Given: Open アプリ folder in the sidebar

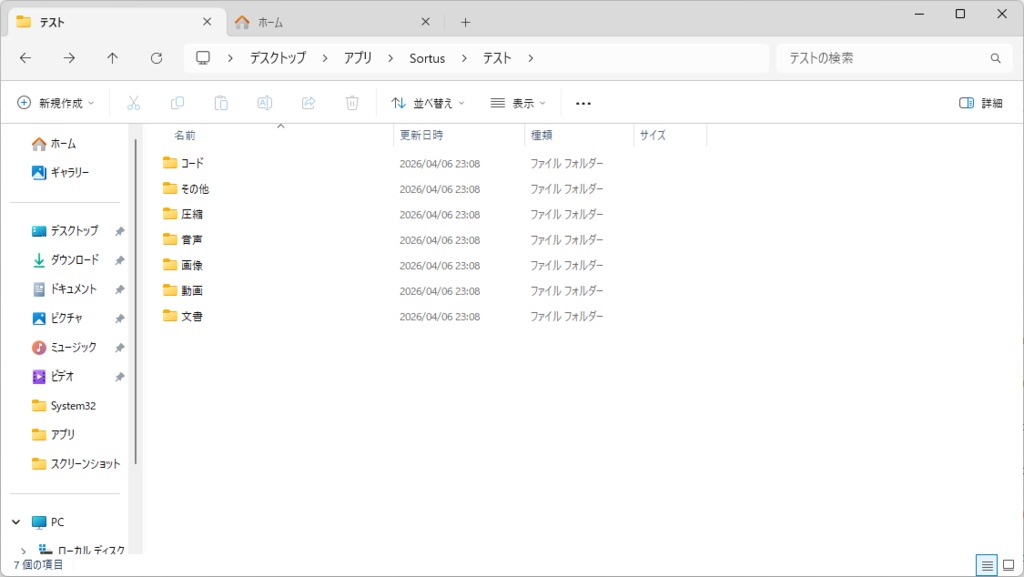Looking at the screenshot, I should 54,435.
